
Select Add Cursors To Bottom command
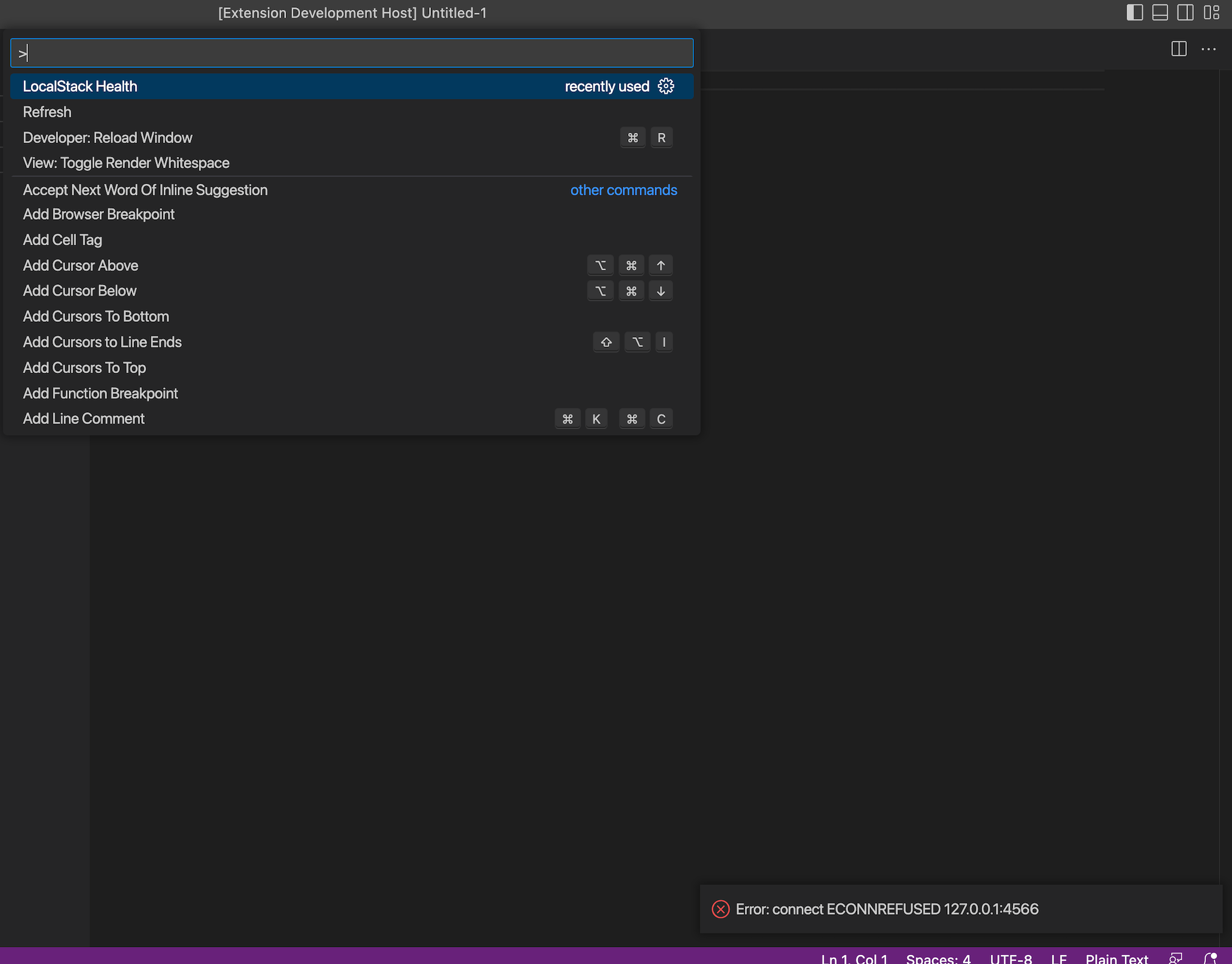pos(94,316)
